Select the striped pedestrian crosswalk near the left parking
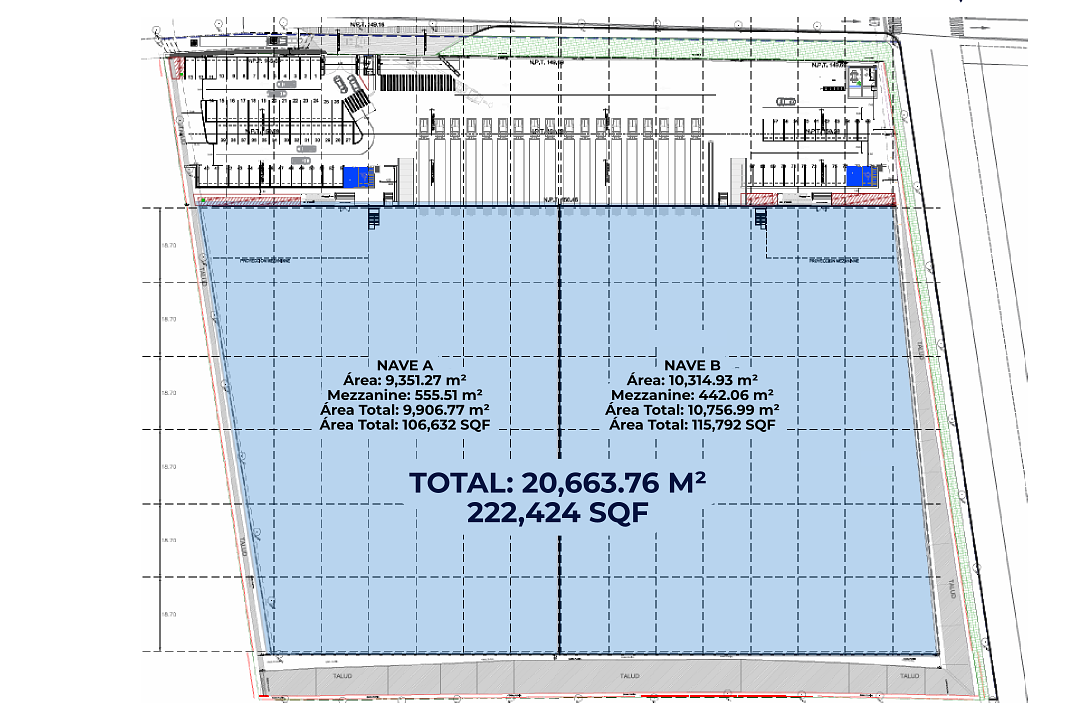The width and height of the screenshot is (1088, 719). [x=357, y=97]
